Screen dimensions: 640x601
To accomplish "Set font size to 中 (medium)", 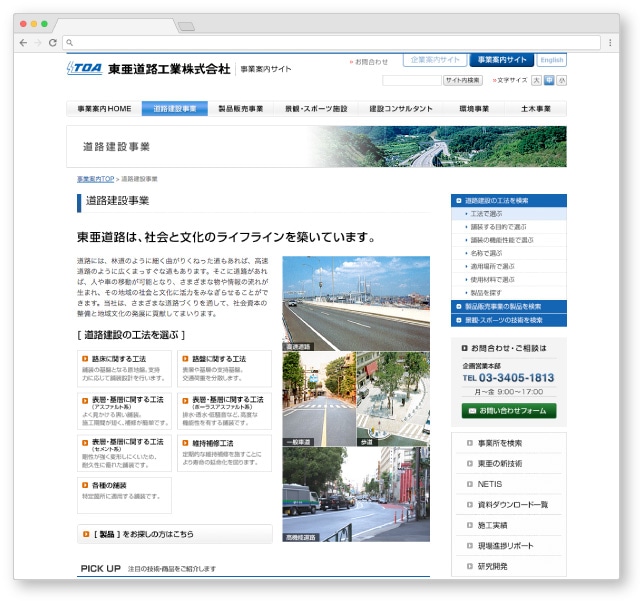I will coord(549,80).
